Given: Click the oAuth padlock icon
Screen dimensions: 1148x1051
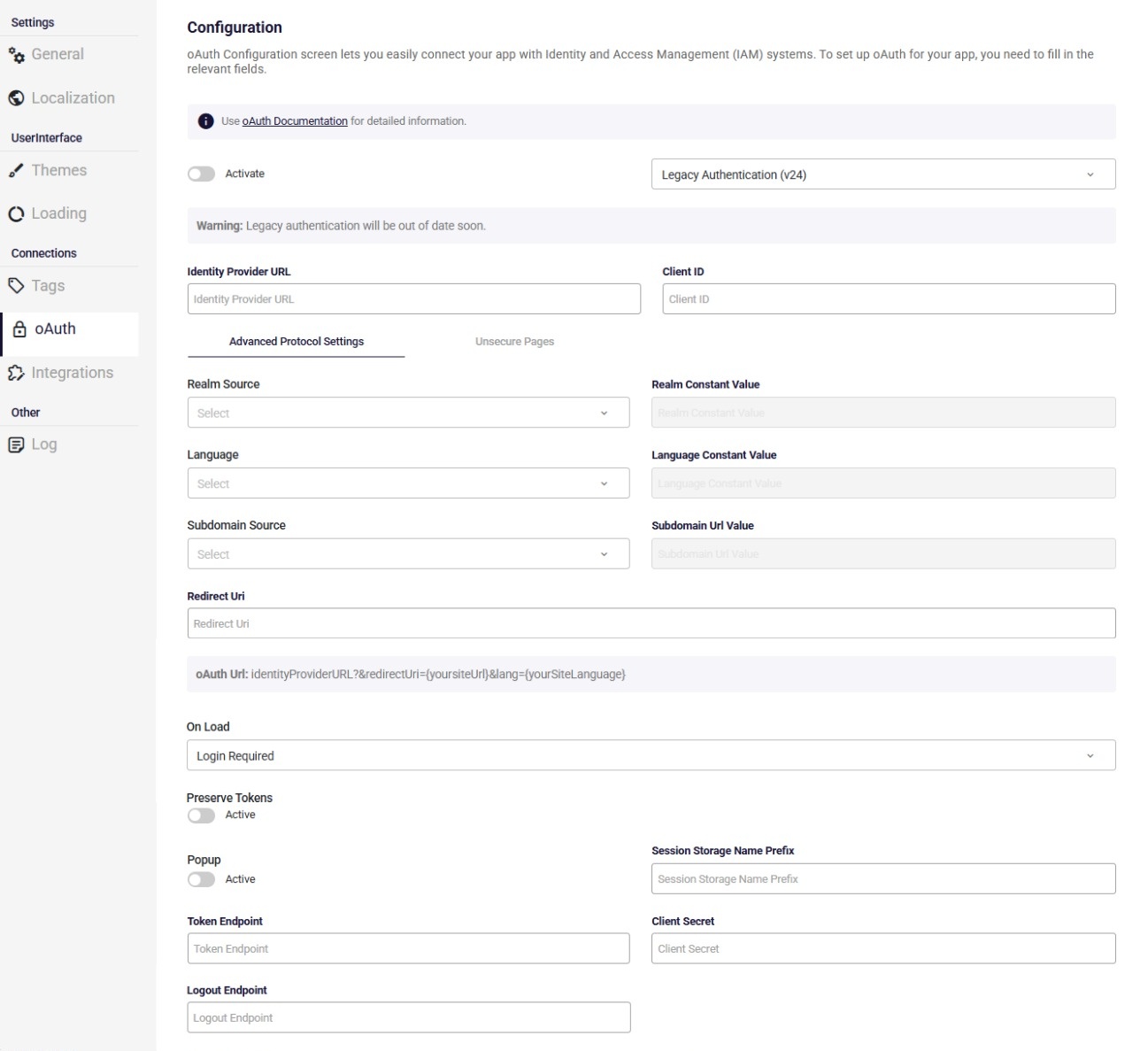Looking at the screenshot, I should 19,329.
